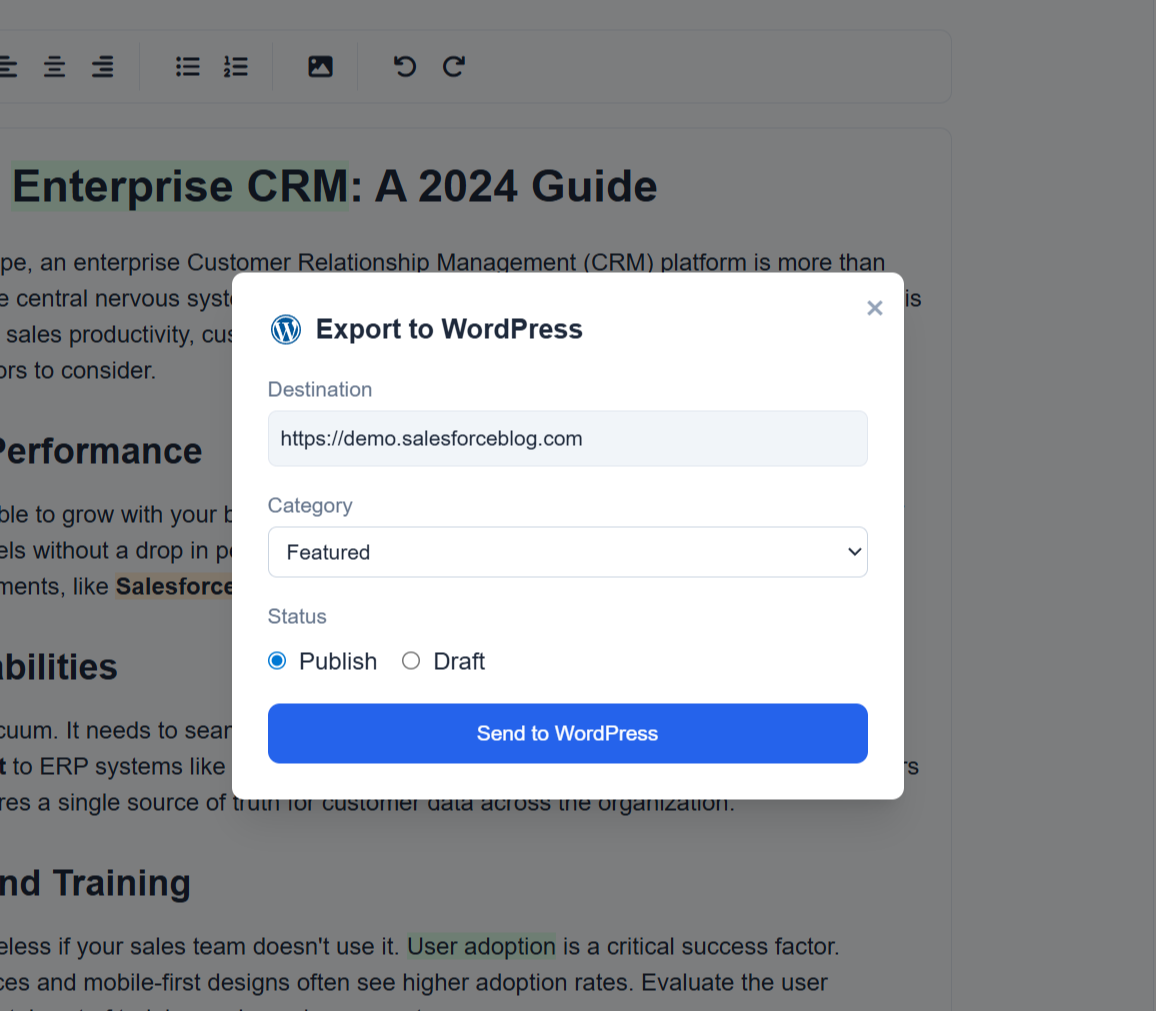Click the nd Training section heading
This screenshot has height=1011, width=1156.
click(x=95, y=883)
